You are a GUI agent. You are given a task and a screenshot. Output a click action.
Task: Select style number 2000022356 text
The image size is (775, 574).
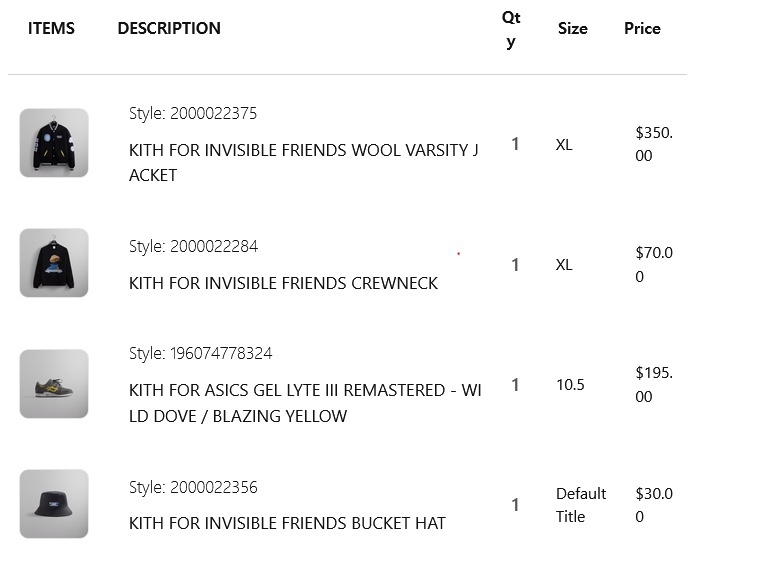pyautogui.click(x=214, y=487)
